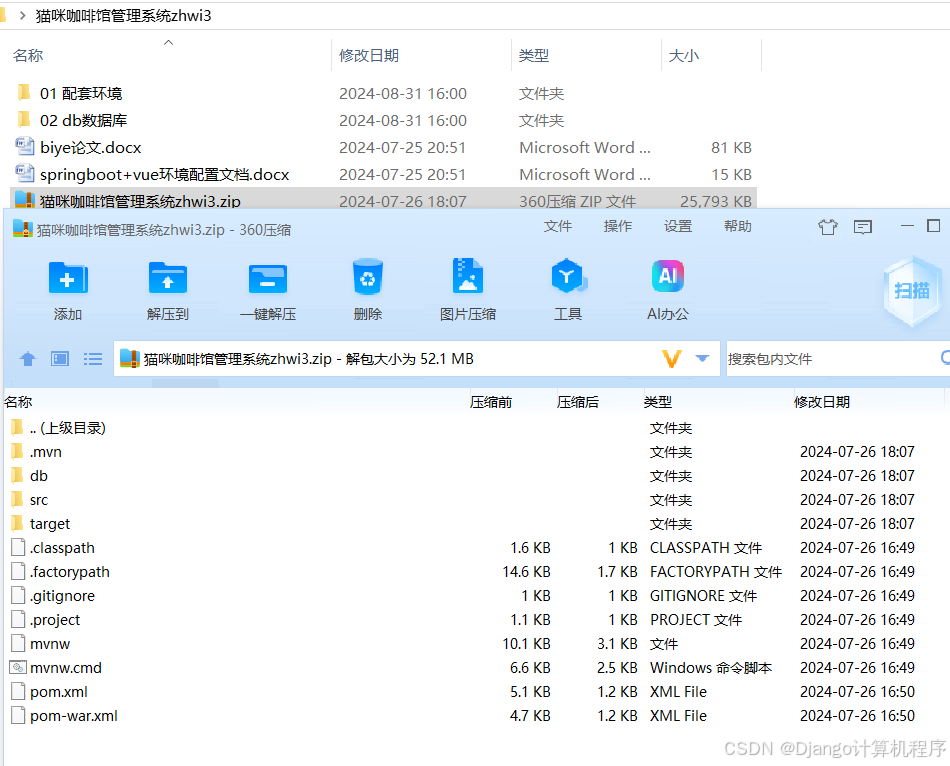The height and width of the screenshot is (766, 950).
Task: Open the 文件 menu
Action: click(x=558, y=226)
